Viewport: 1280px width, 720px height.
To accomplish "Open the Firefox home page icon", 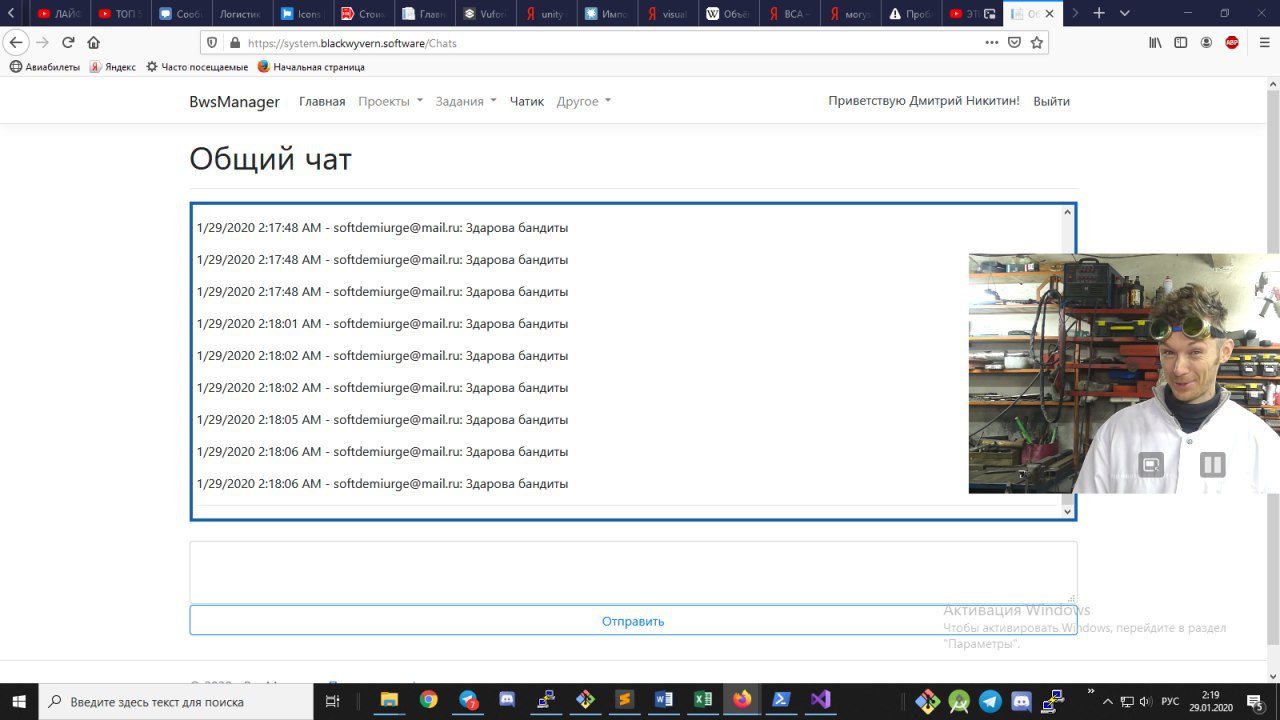I will [94, 43].
